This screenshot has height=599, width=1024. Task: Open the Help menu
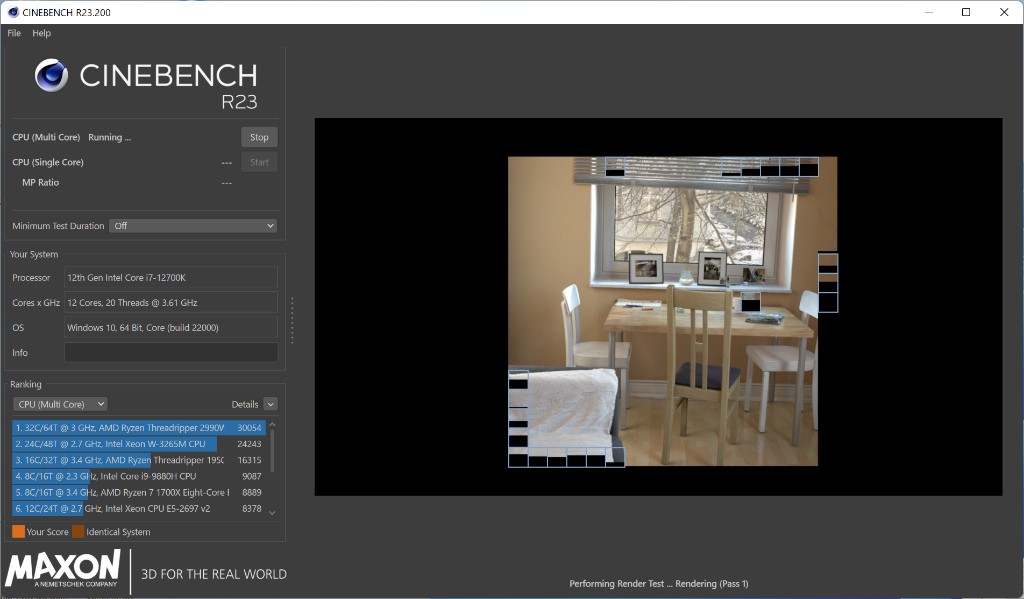(41, 33)
